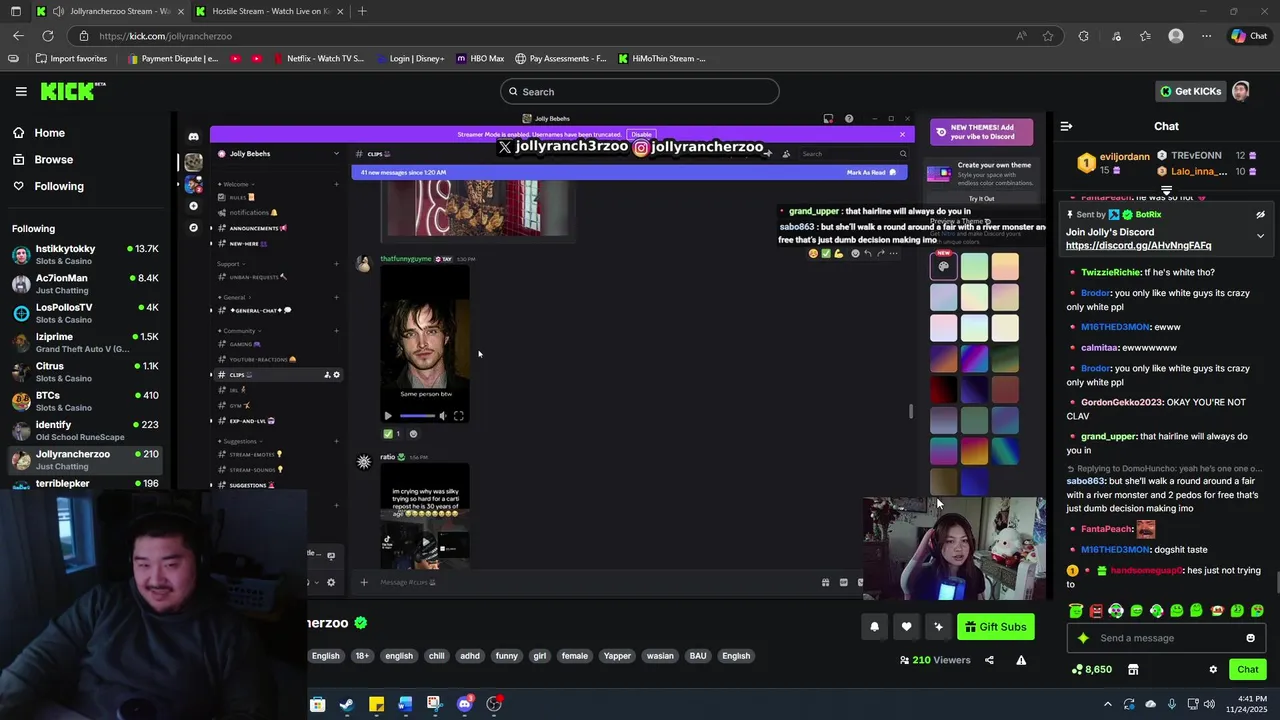Screen dimensions: 1280x720
Task: Go back in browser
Action: point(18,36)
